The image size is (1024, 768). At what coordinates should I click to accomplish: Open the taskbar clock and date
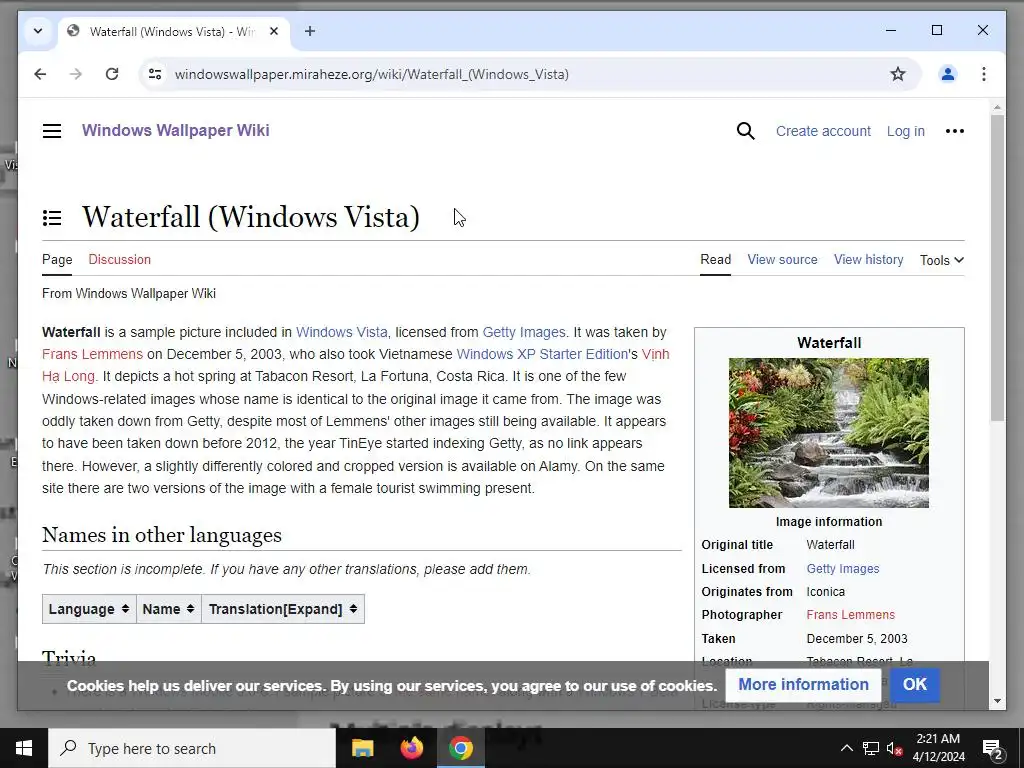pos(938,748)
